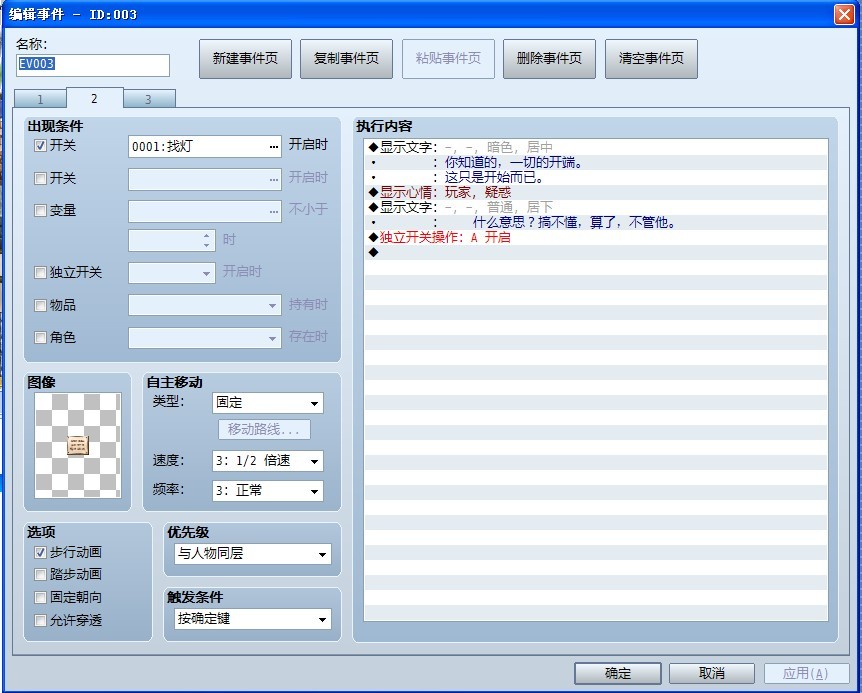The image size is (862, 693).
Task: Click the 取消 button
Action: tap(712, 673)
